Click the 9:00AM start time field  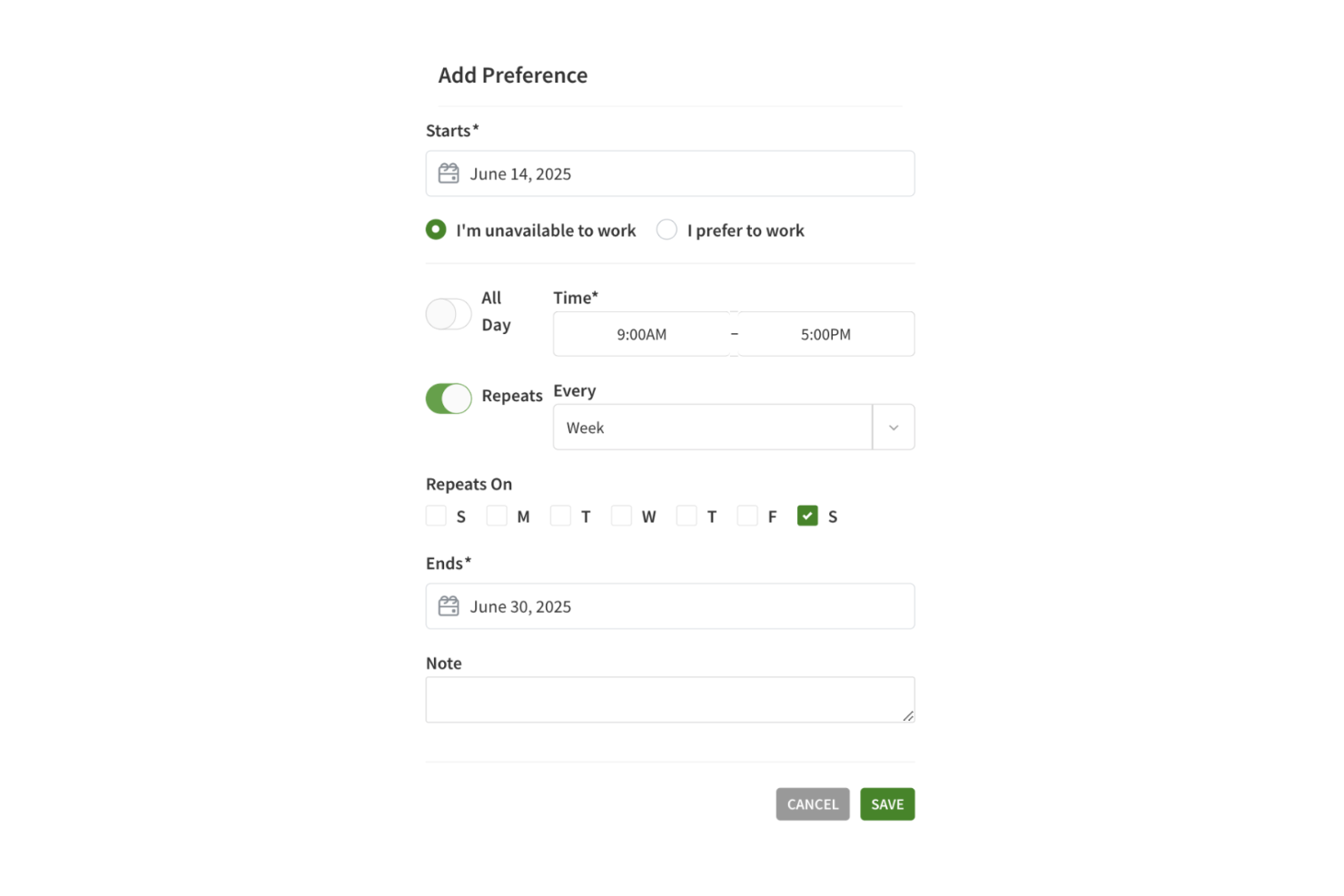[642, 333]
